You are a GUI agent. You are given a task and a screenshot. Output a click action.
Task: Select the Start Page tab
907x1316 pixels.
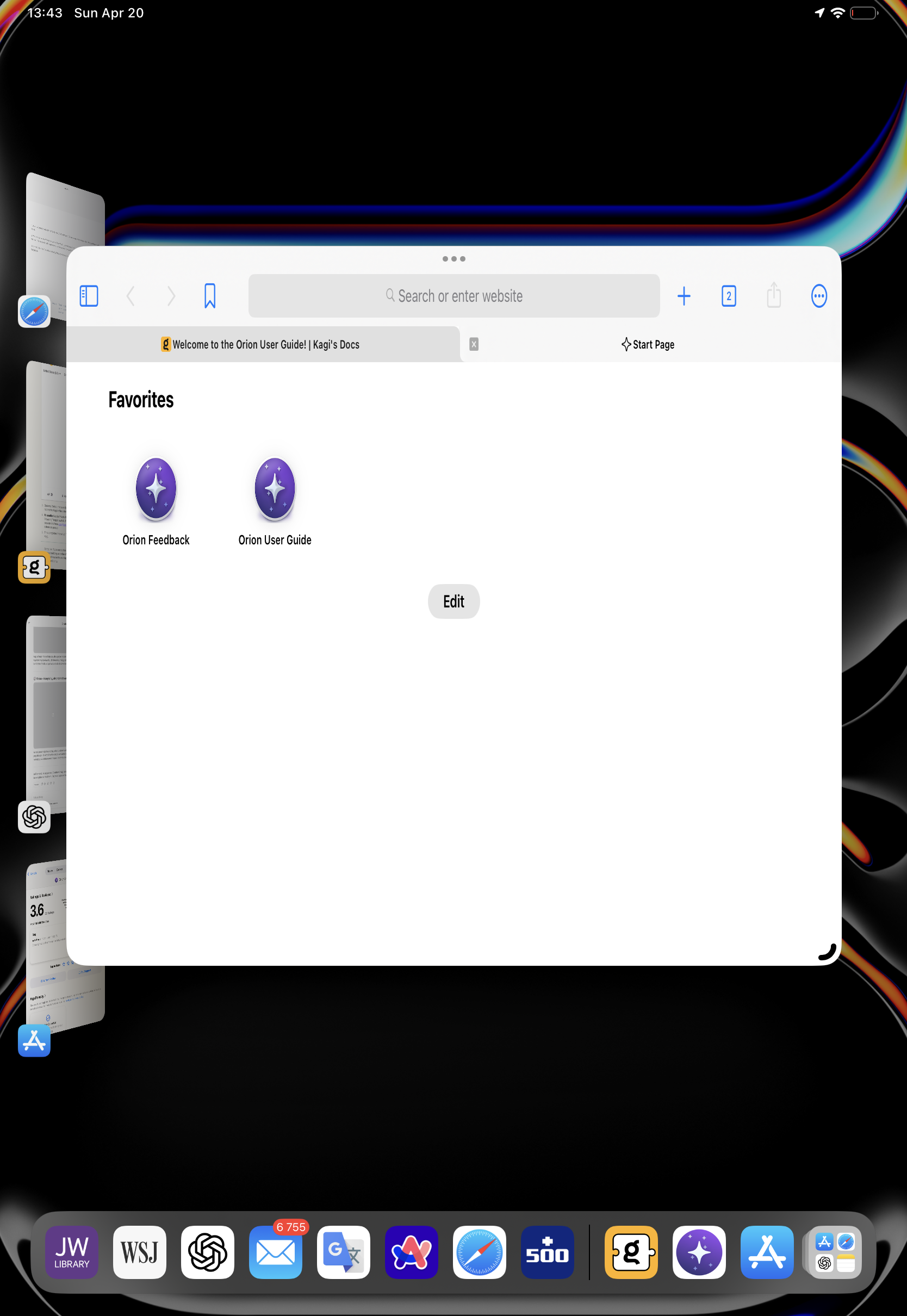tap(648, 344)
